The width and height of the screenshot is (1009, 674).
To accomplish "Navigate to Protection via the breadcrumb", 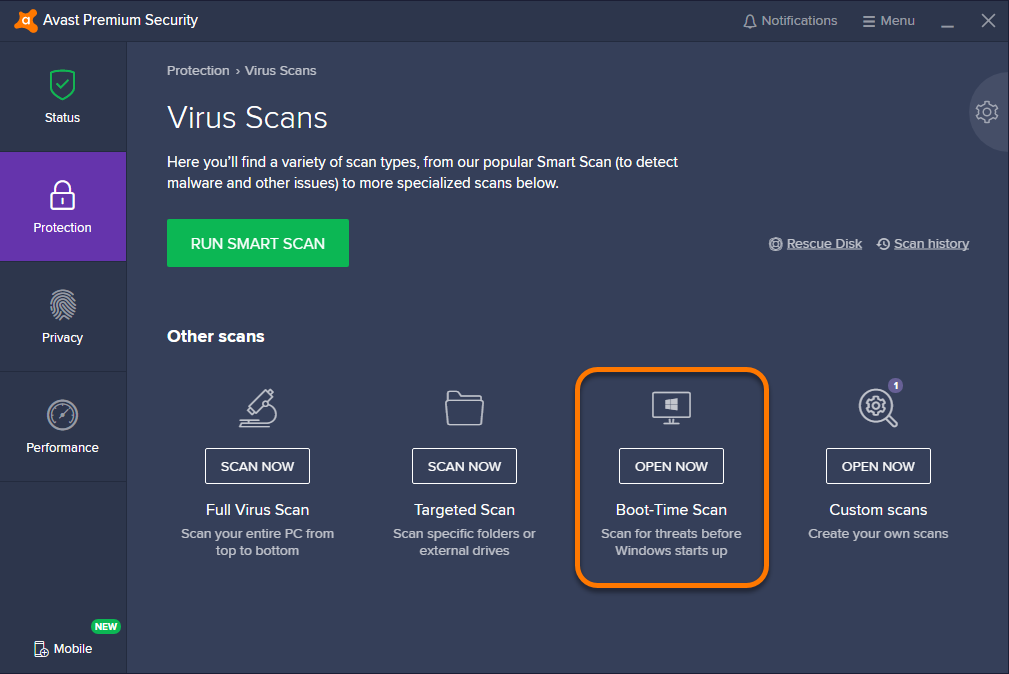I will click(198, 70).
